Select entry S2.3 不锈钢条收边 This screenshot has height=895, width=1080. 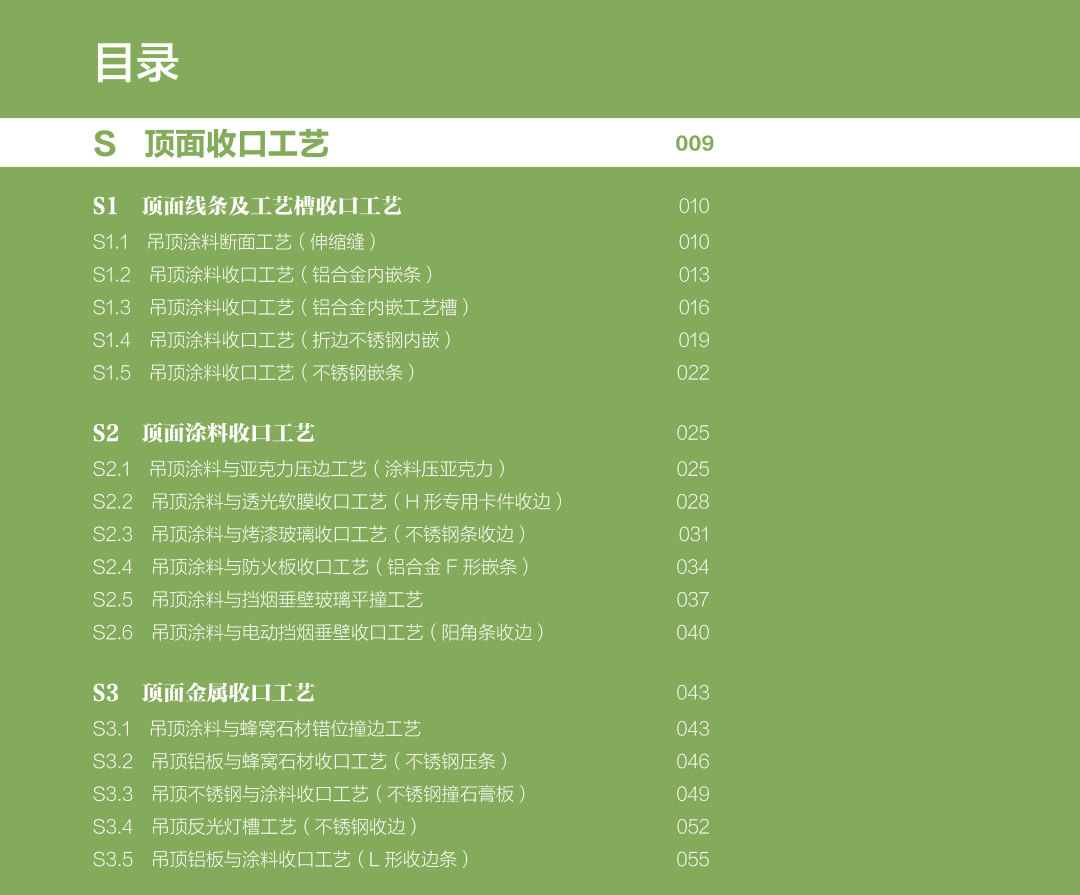[x=310, y=534]
